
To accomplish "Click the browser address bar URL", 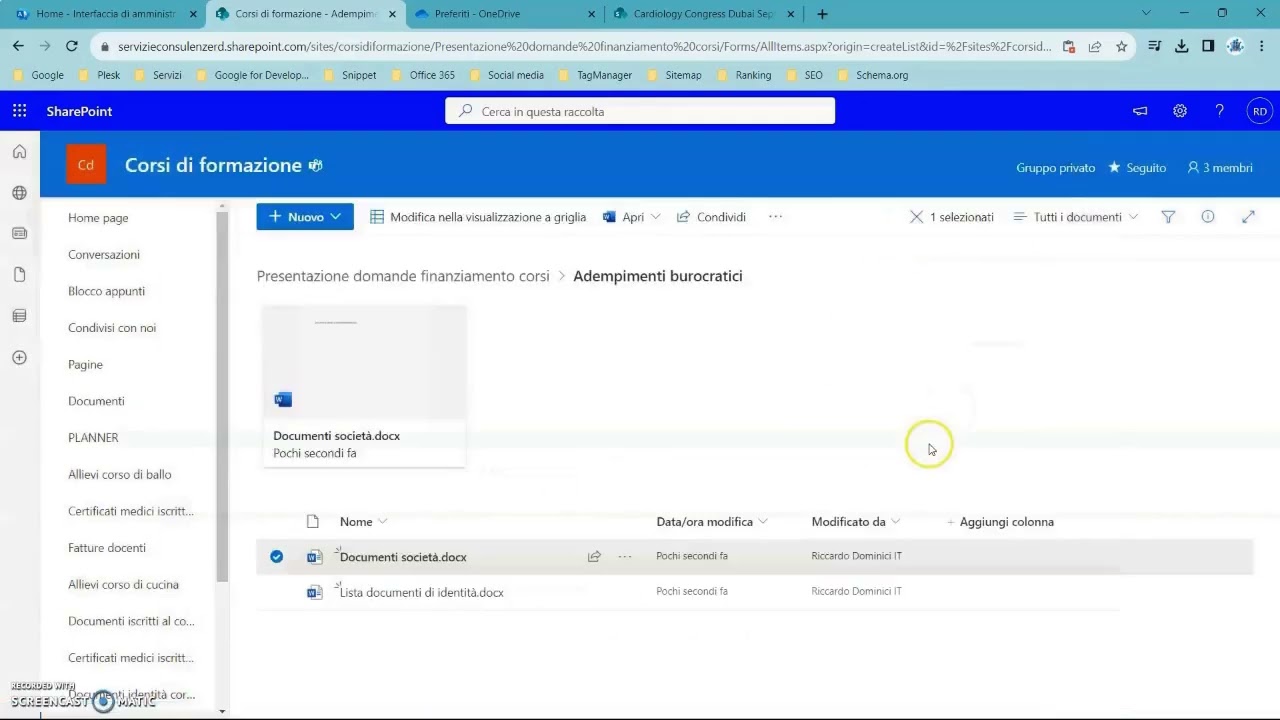I will tap(584, 46).
